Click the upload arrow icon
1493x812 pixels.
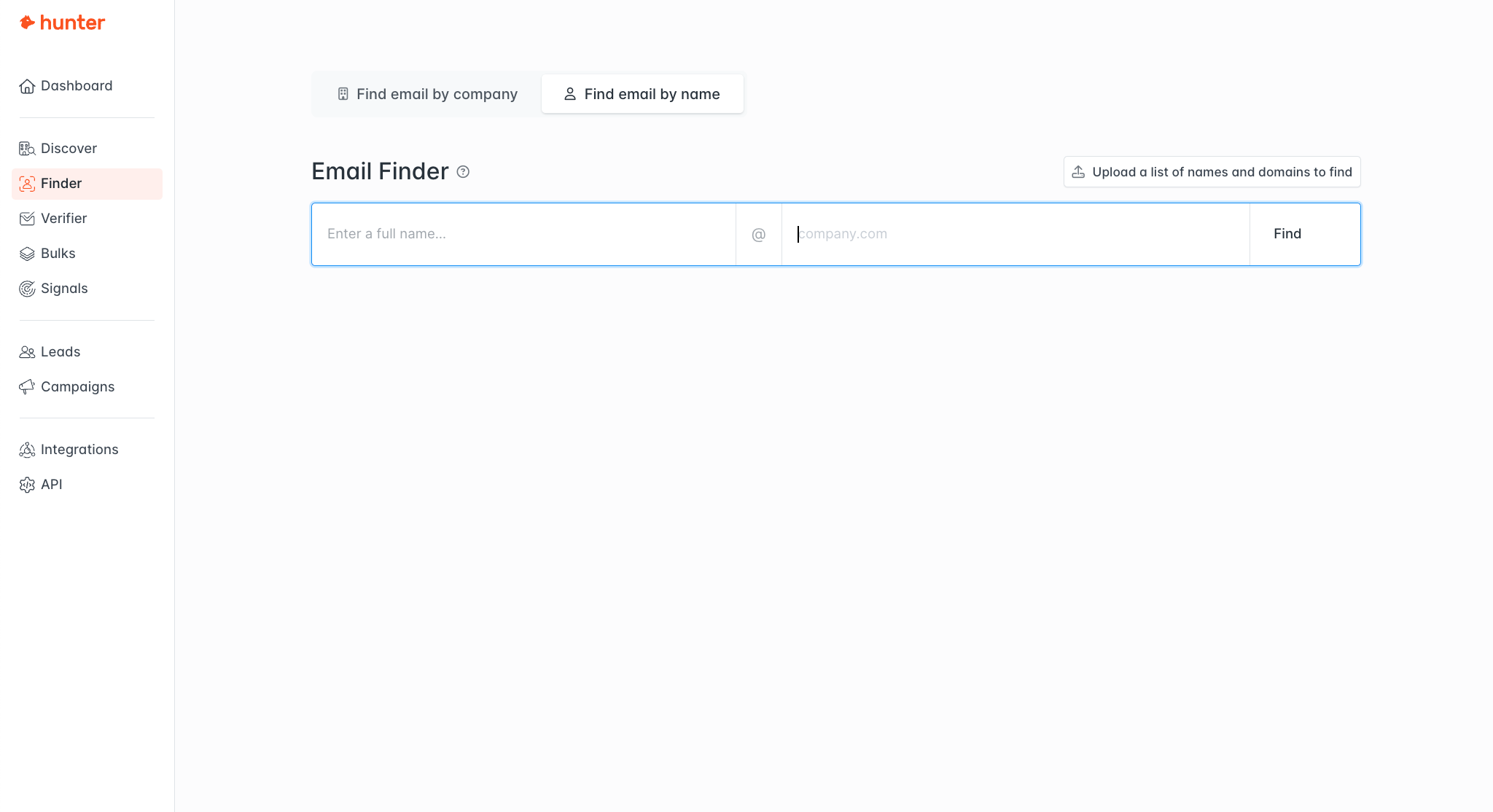pos(1078,172)
